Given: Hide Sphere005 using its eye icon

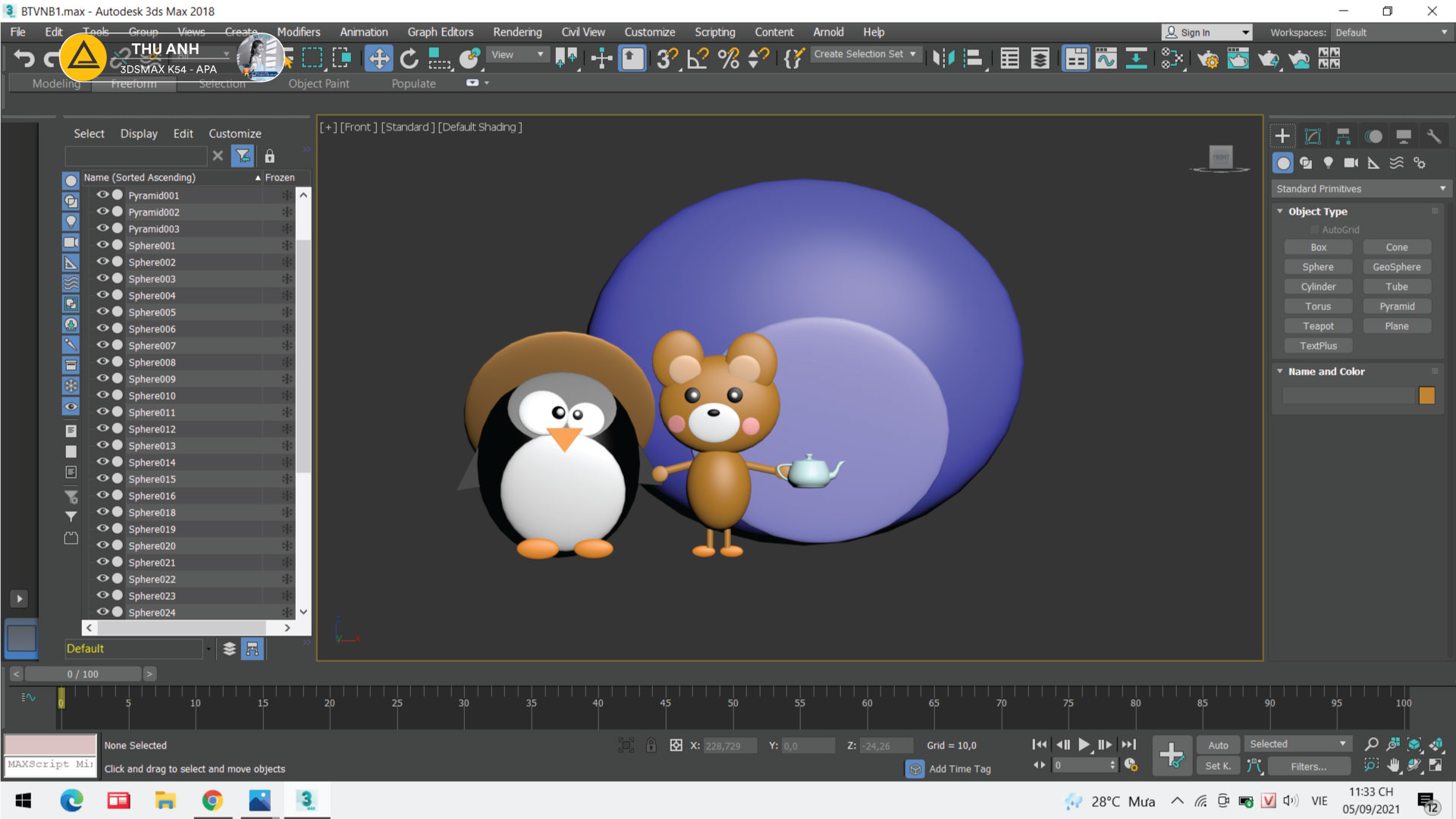Looking at the screenshot, I should pyautogui.click(x=102, y=312).
